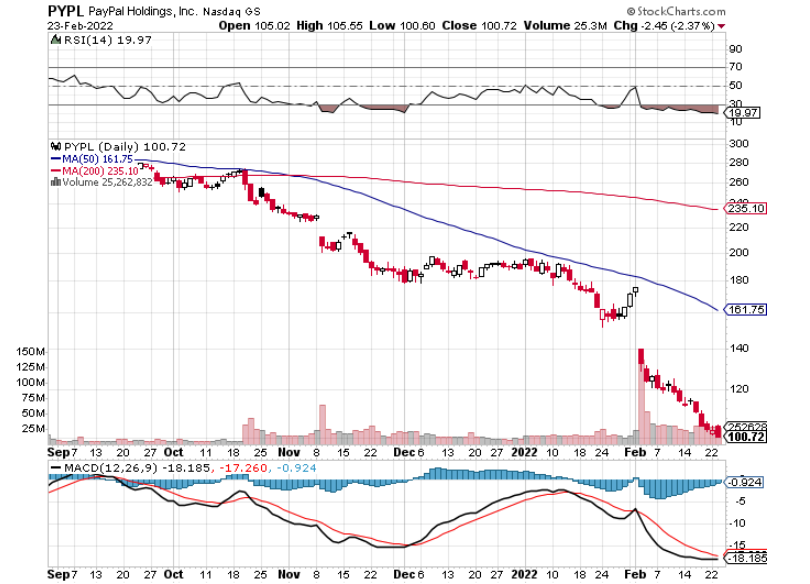This screenshot has width=810, height=584.
Task: Click the 25M label on volume axis
Action: click(34, 429)
